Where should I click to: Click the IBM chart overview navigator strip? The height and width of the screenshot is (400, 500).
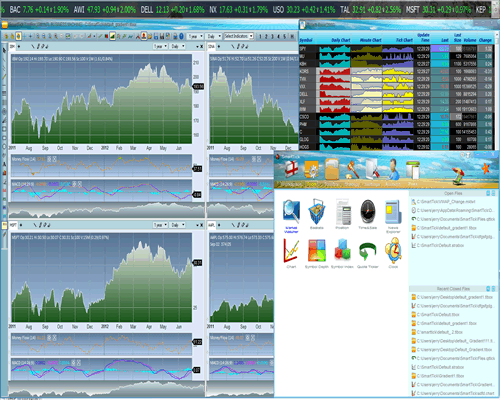[x=106, y=210]
